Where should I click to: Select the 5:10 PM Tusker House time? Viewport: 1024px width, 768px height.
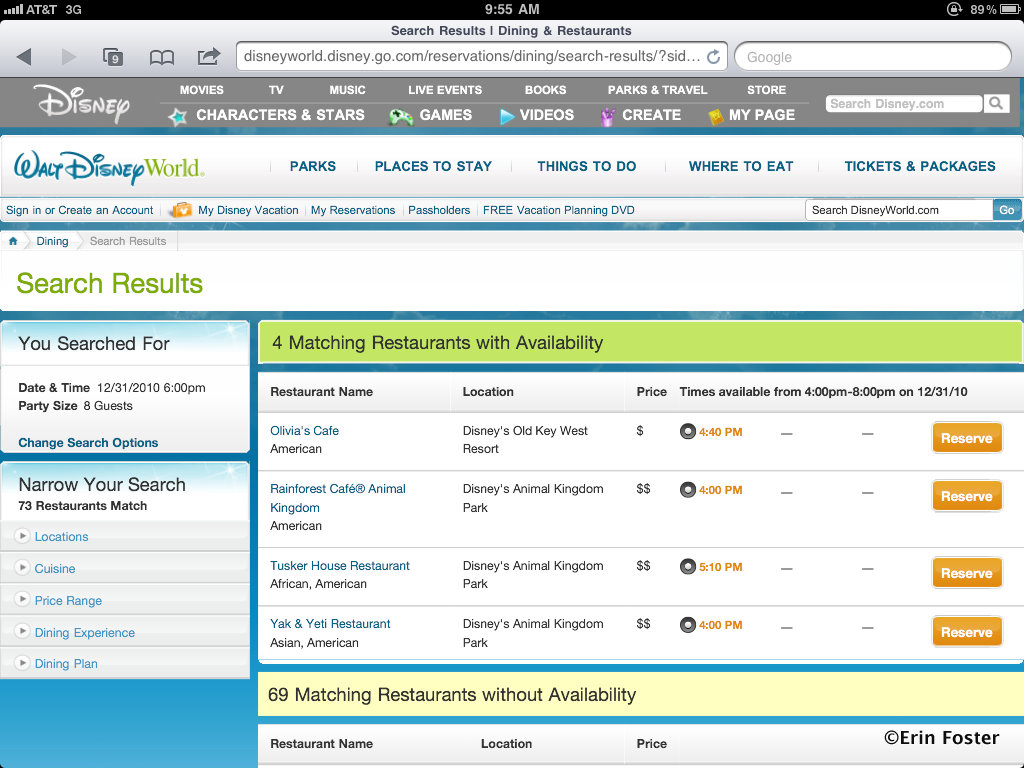[710, 567]
